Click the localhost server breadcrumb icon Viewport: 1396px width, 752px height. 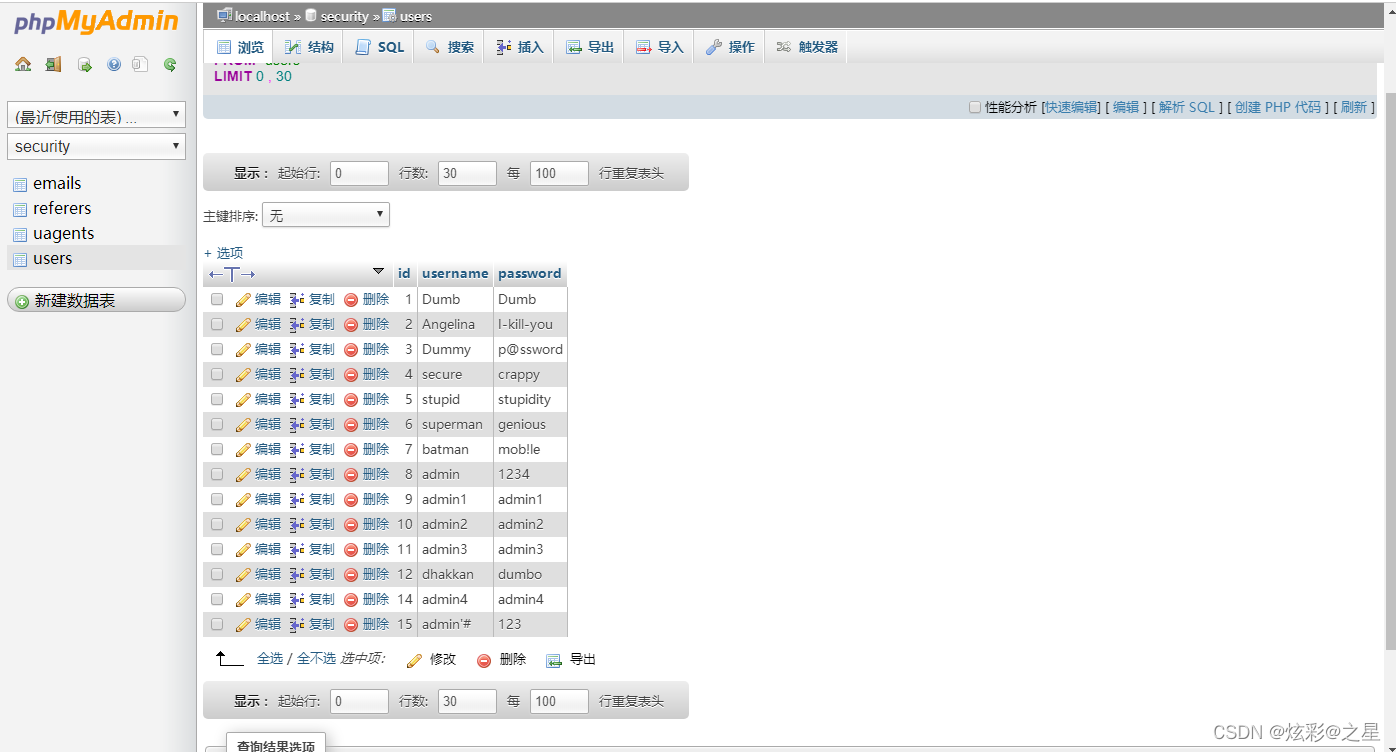(x=225, y=15)
